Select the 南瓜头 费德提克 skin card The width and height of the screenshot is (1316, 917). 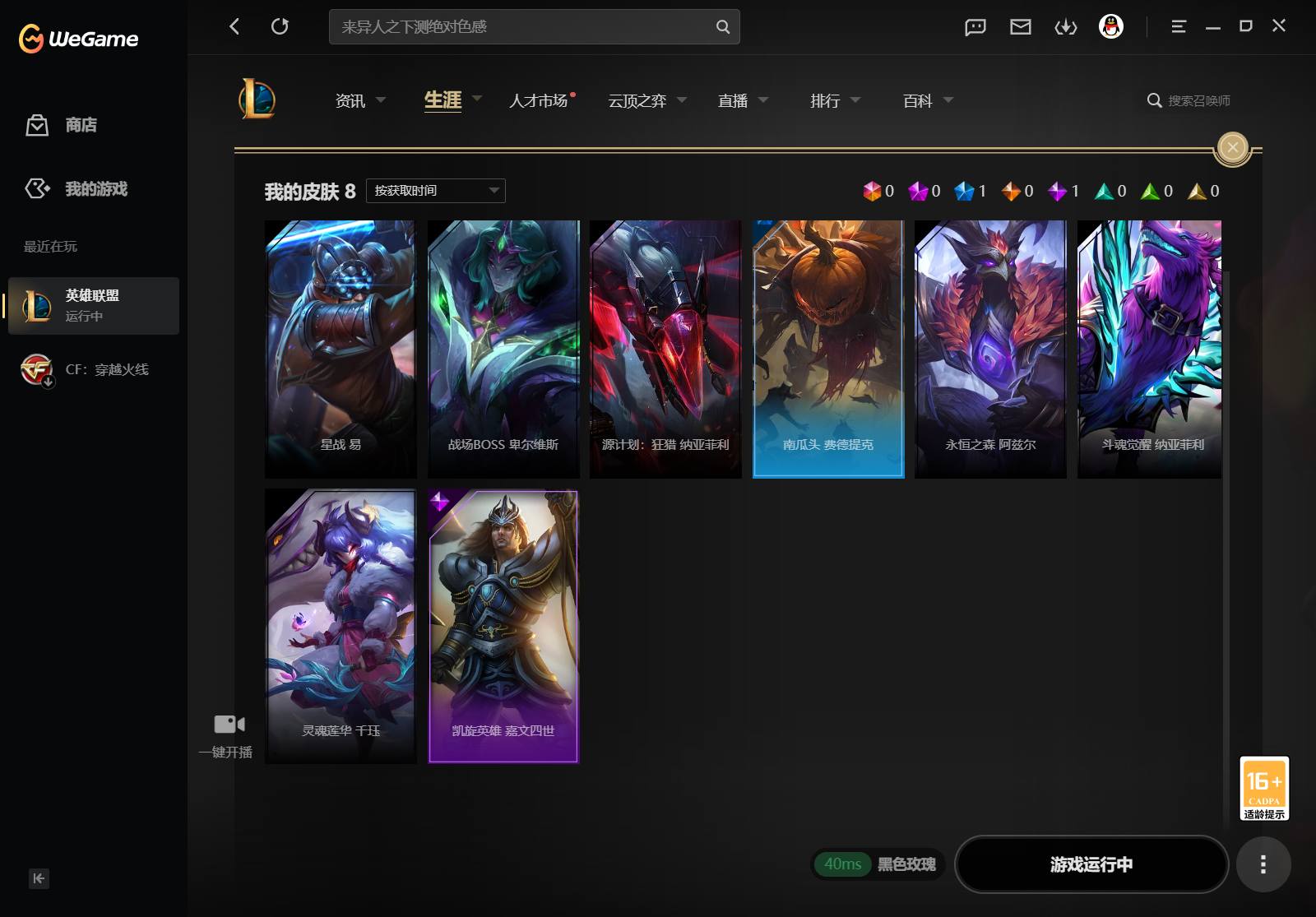pyautogui.click(x=828, y=349)
